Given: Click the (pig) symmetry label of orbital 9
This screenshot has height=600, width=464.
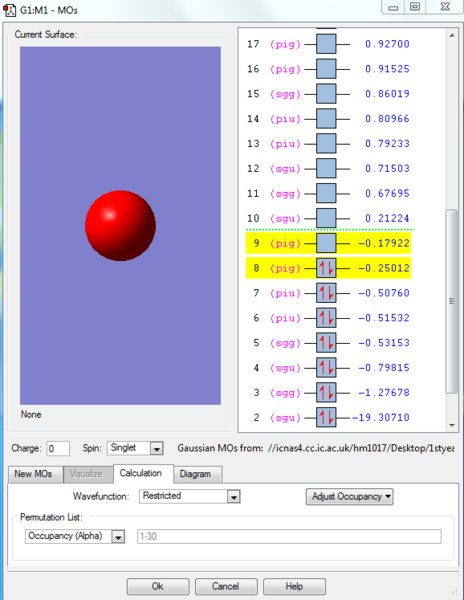Looking at the screenshot, I should 285,243.
